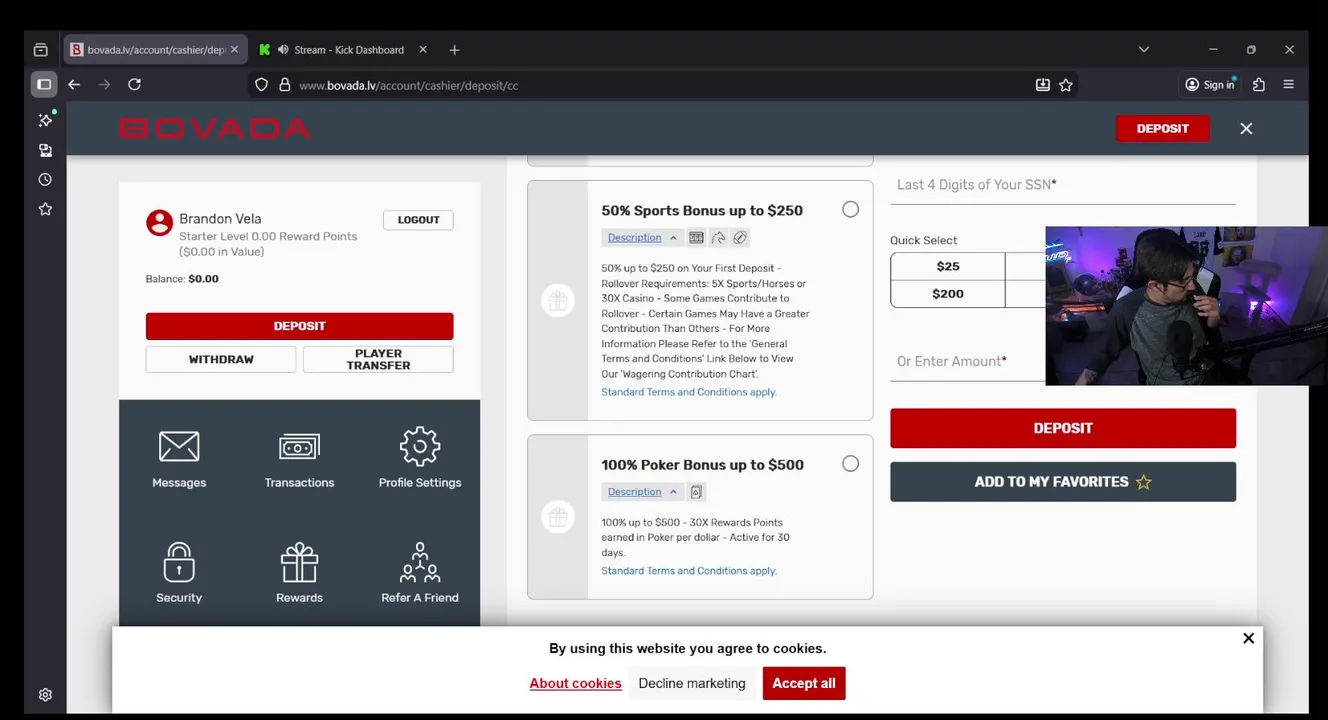Select the $25 quick amount

pos(948,266)
